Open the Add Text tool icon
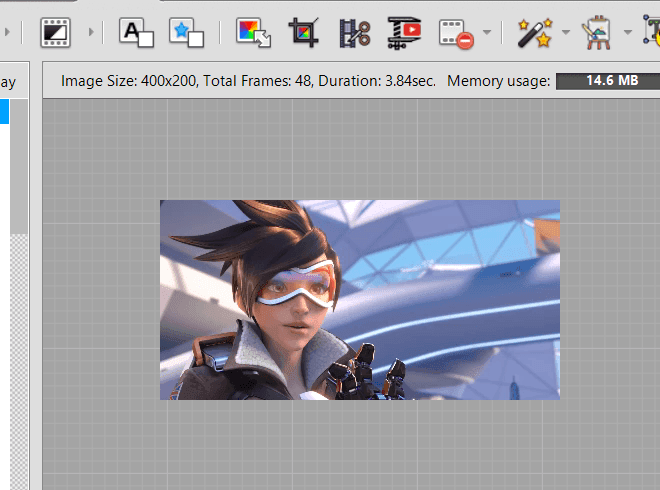Viewport: 660px width, 490px height. coord(136,32)
